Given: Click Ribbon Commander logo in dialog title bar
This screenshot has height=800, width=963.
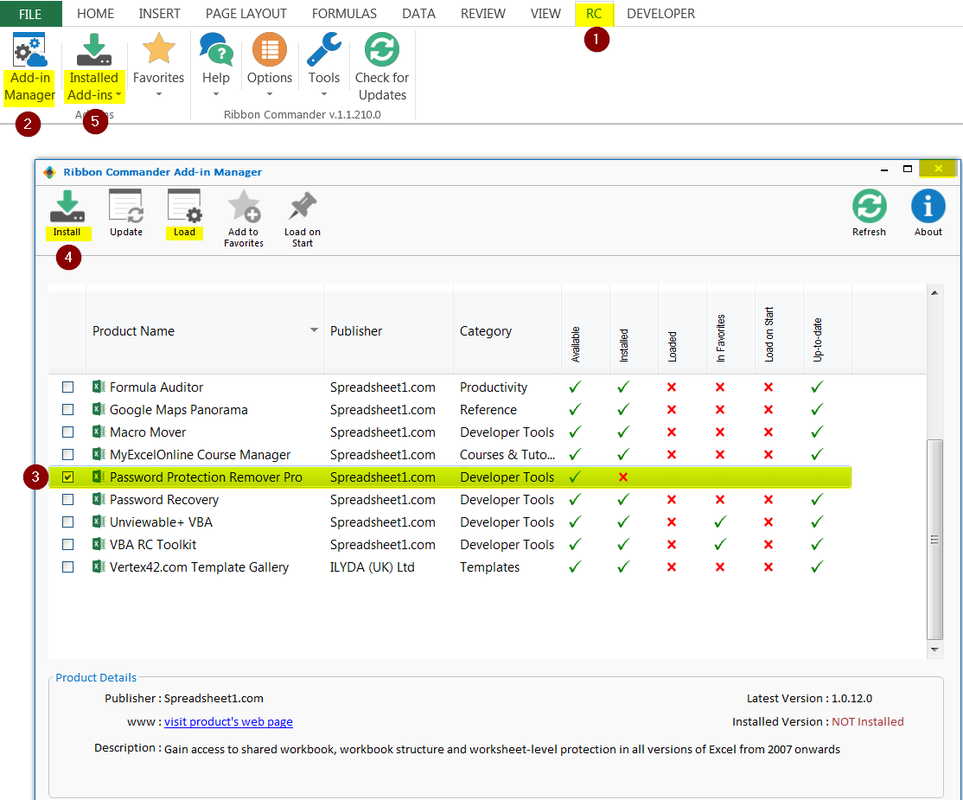Looking at the screenshot, I should pos(49,172).
